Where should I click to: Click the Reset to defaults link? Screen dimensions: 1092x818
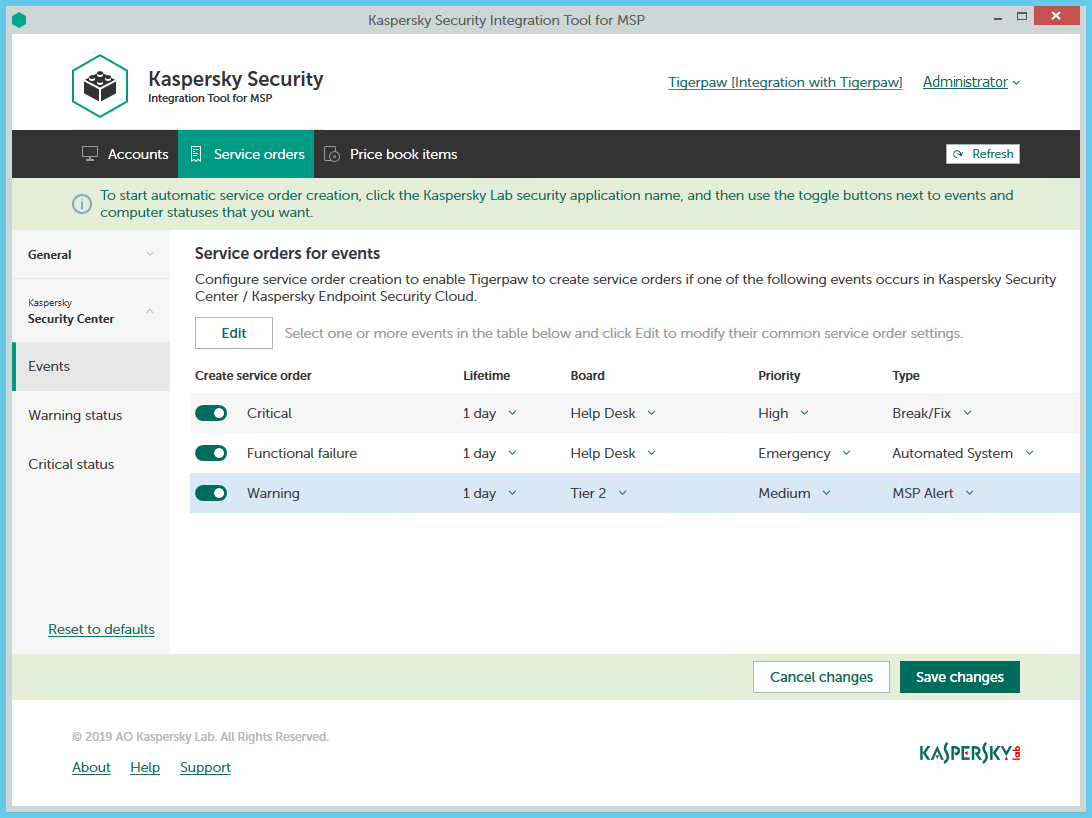click(101, 629)
